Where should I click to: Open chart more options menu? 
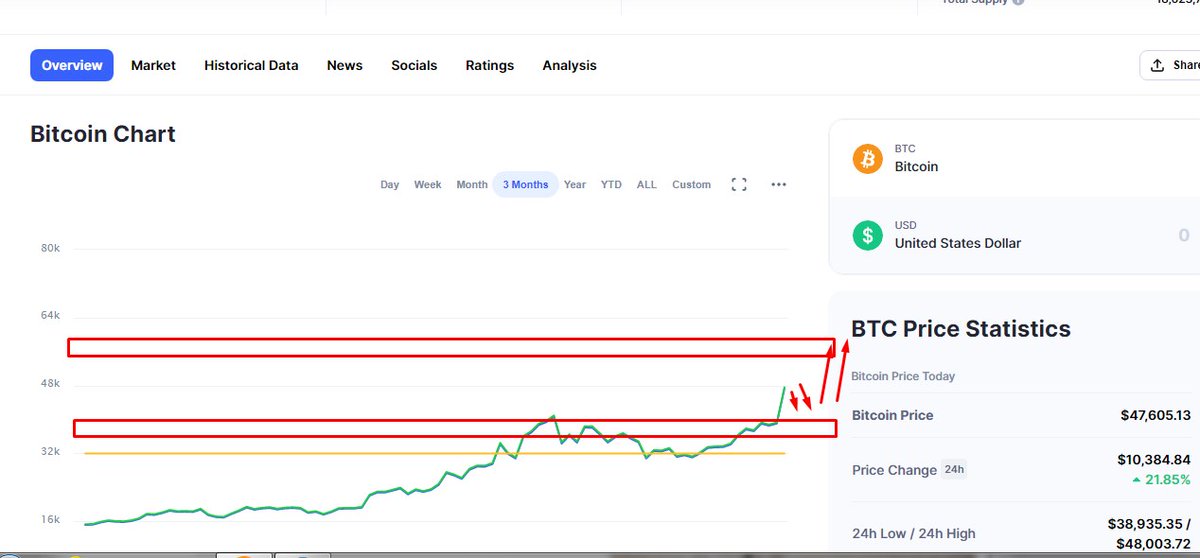point(779,184)
